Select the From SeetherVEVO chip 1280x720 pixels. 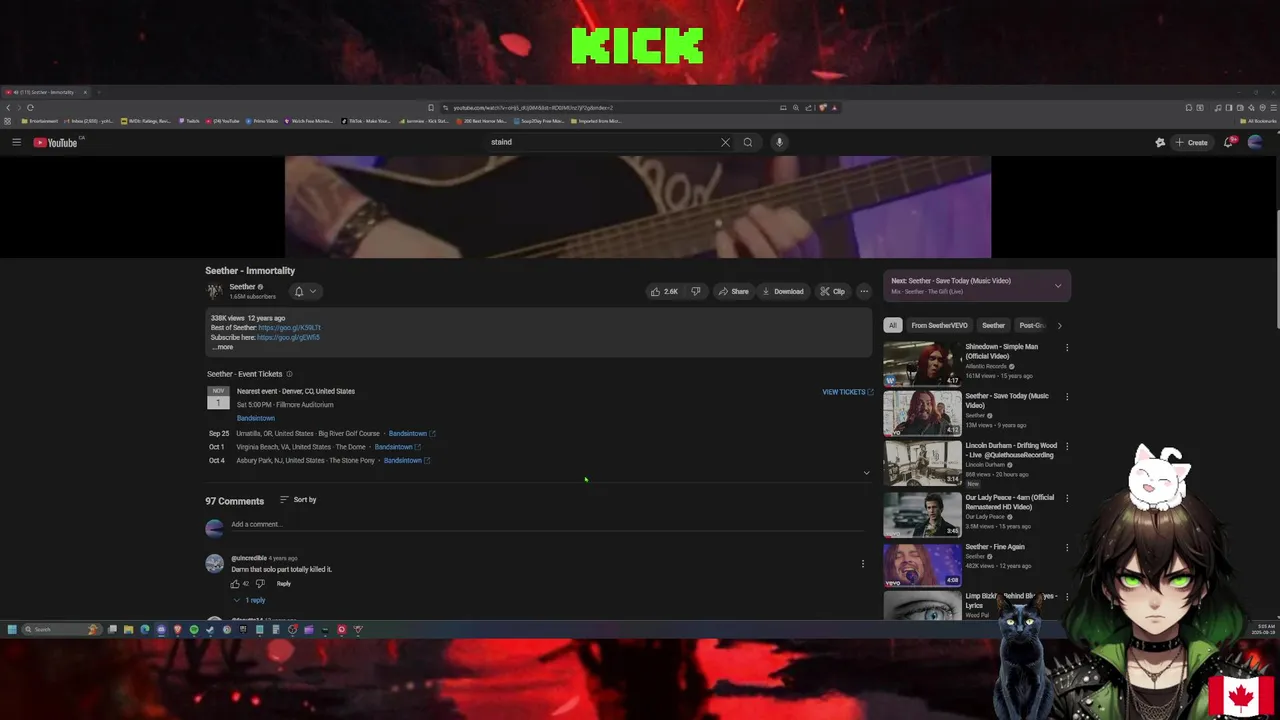point(939,325)
